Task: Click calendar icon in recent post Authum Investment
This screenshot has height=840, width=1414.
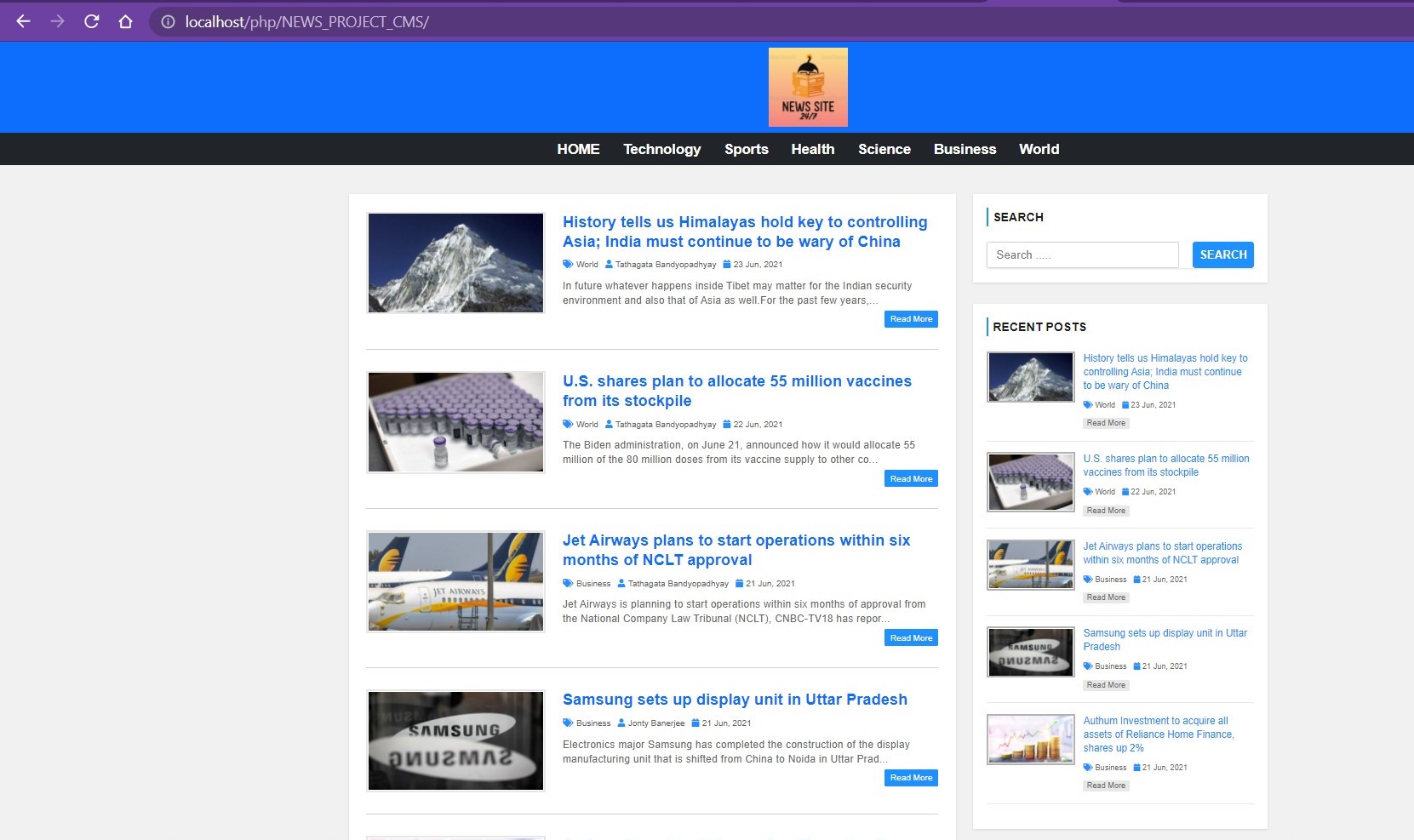Action: pos(1136,767)
